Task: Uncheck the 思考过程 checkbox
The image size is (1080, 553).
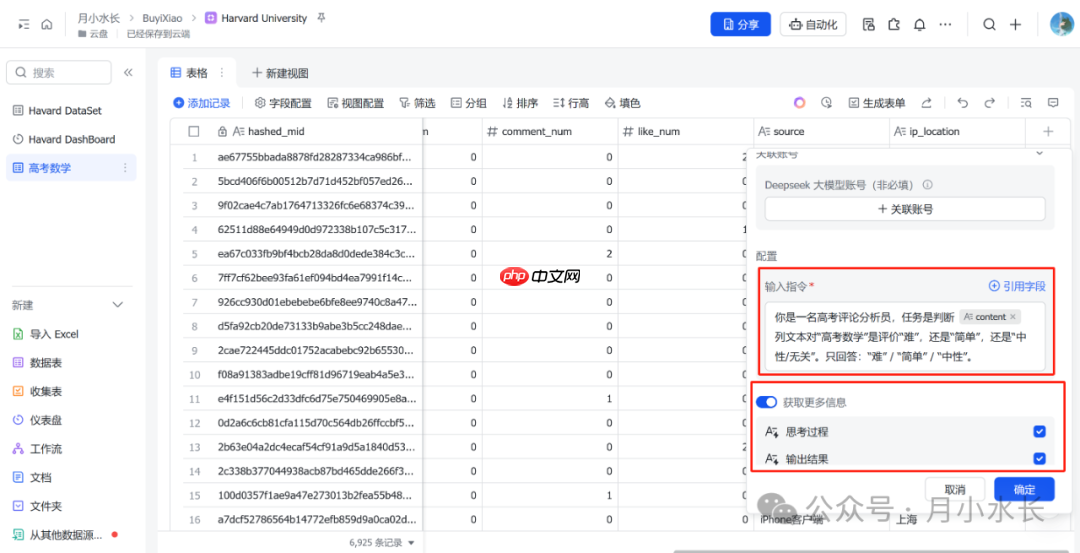Action: click(x=1040, y=432)
